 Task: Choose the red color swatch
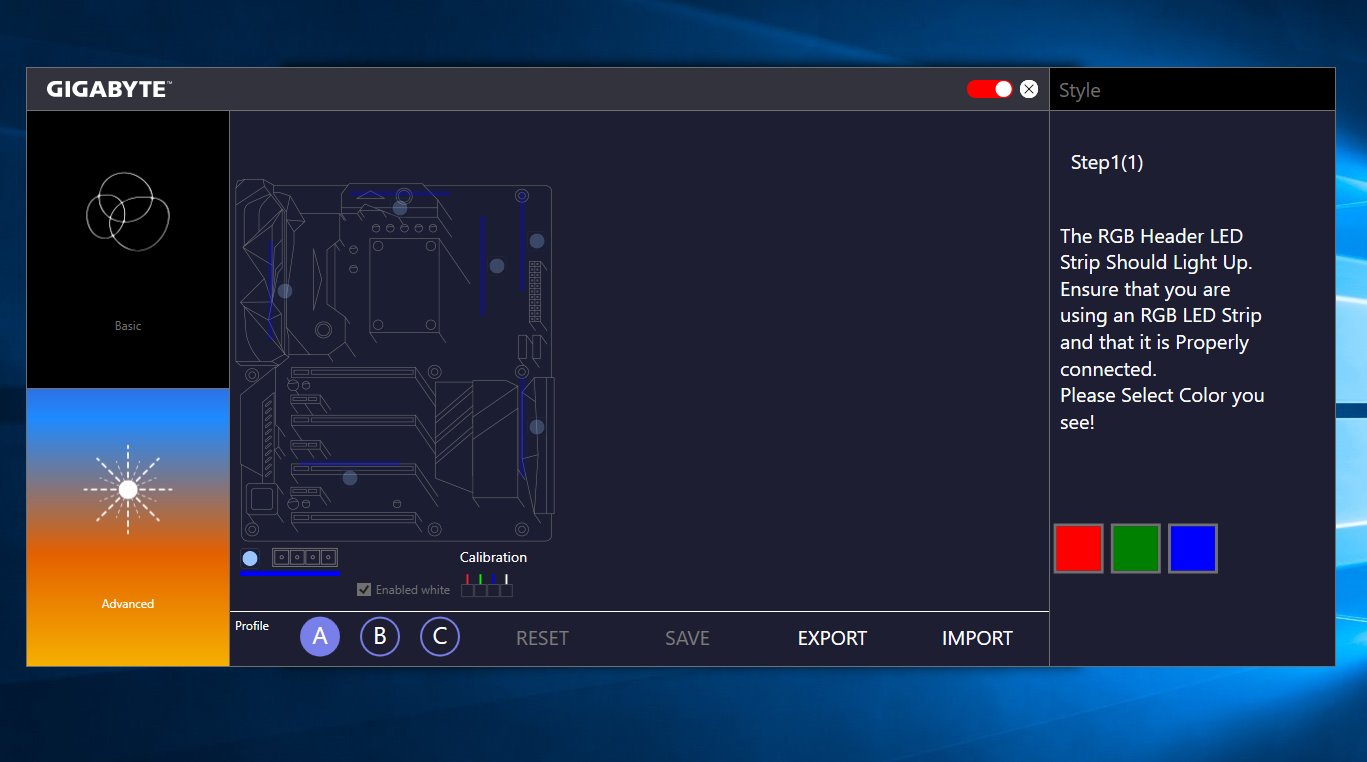tap(1078, 548)
